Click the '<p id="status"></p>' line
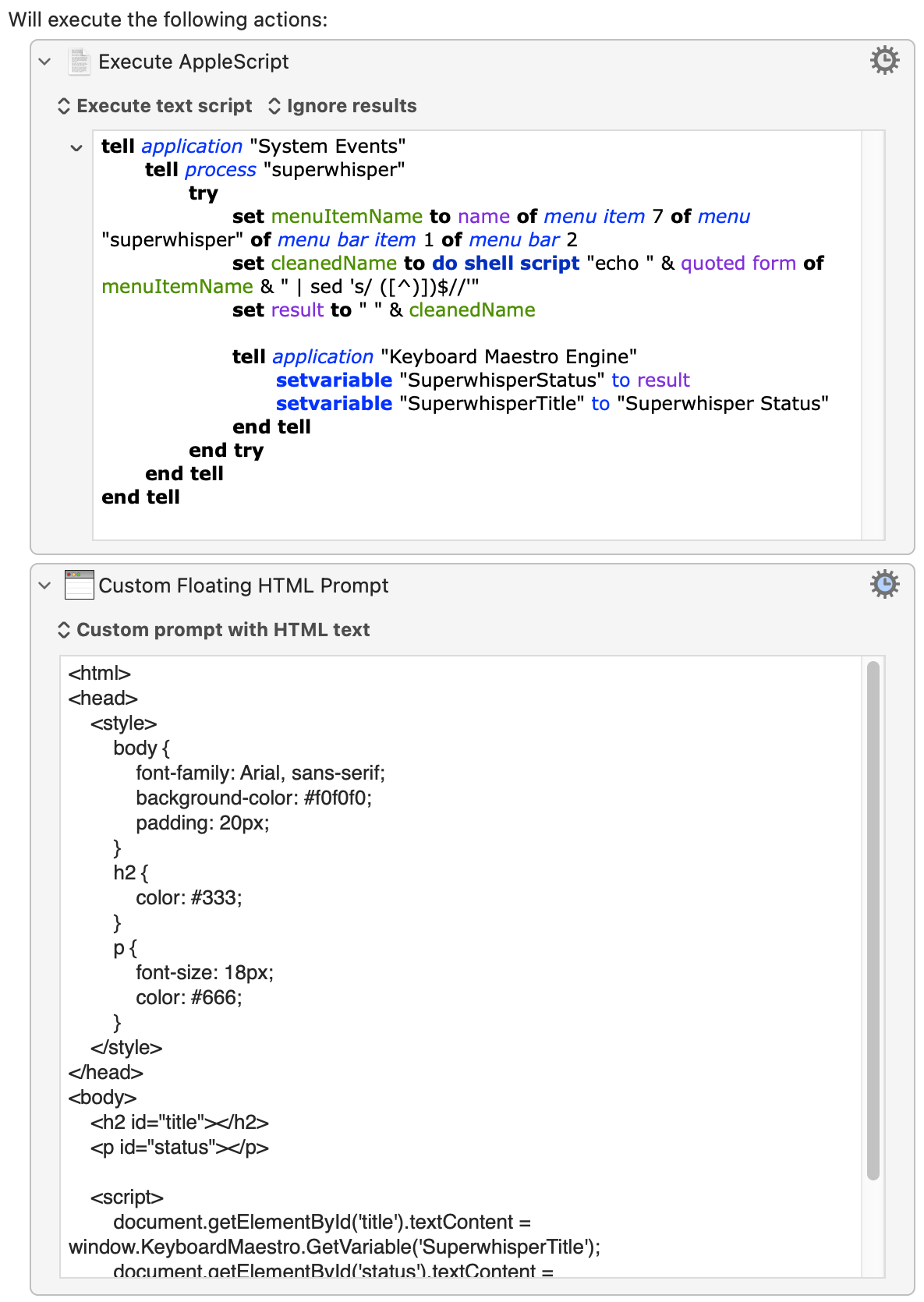 [179, 1148]
